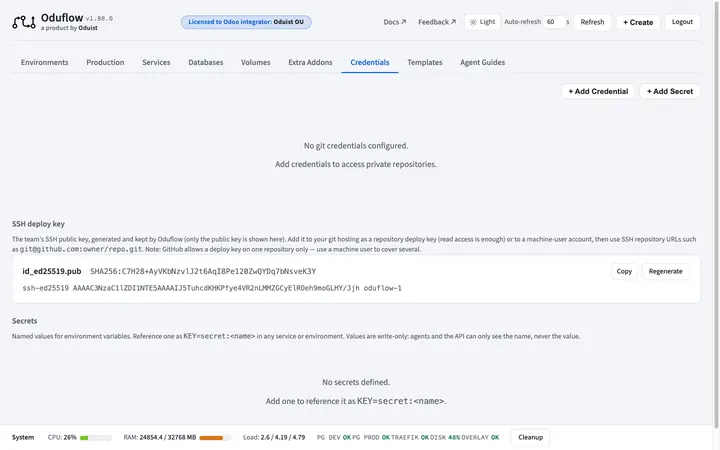Click the OVERLAY OK status entry

[x=480, y=437]
